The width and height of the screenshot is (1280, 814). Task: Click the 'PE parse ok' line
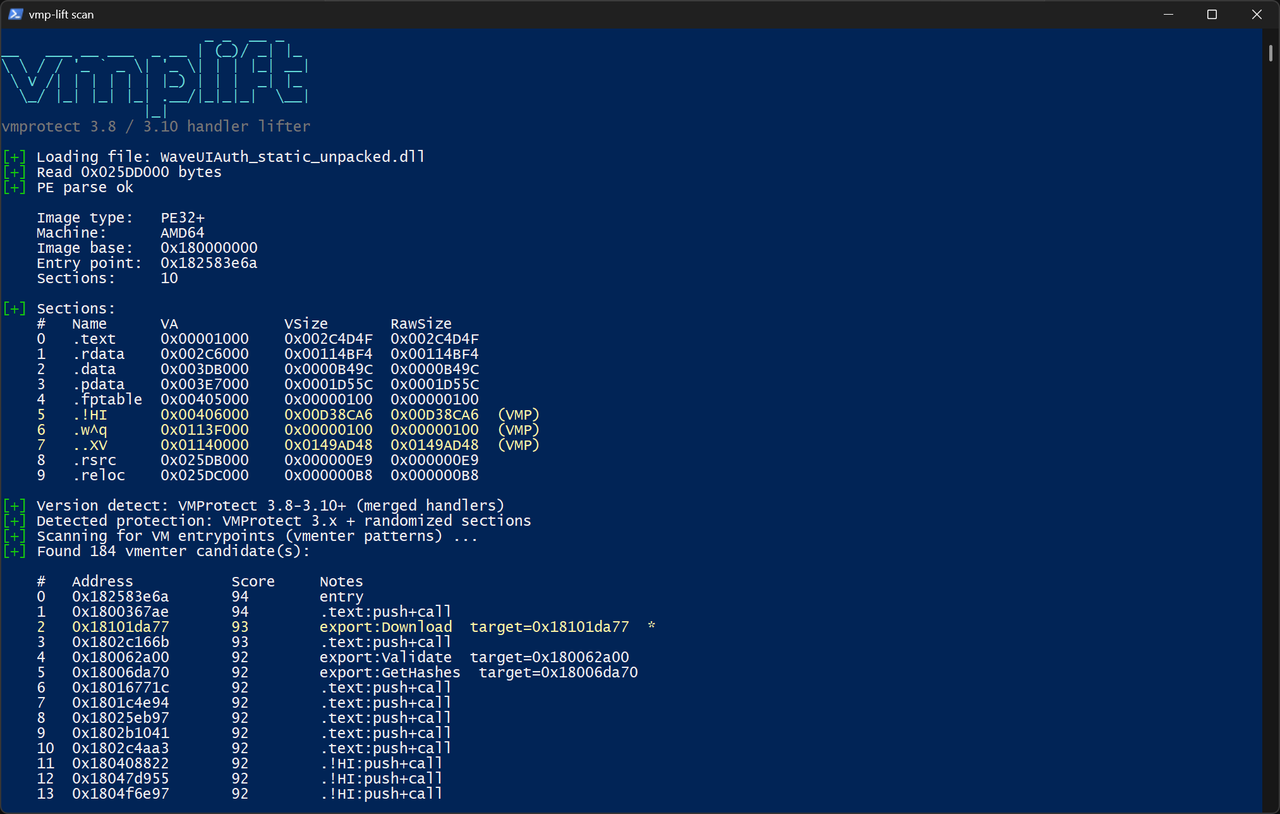point(85,187)
